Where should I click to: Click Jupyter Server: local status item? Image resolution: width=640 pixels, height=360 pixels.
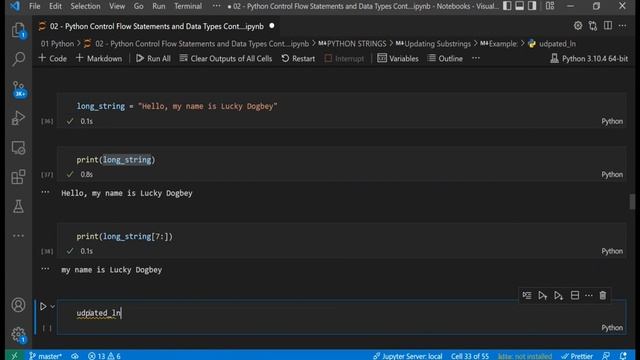[407, 356]
